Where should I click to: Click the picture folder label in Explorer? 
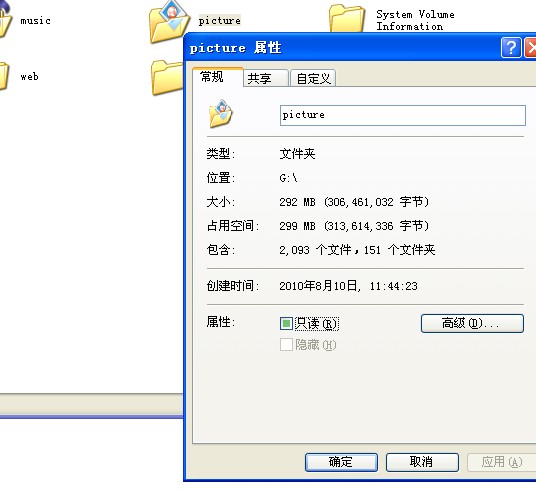click(x=220, y=20)
